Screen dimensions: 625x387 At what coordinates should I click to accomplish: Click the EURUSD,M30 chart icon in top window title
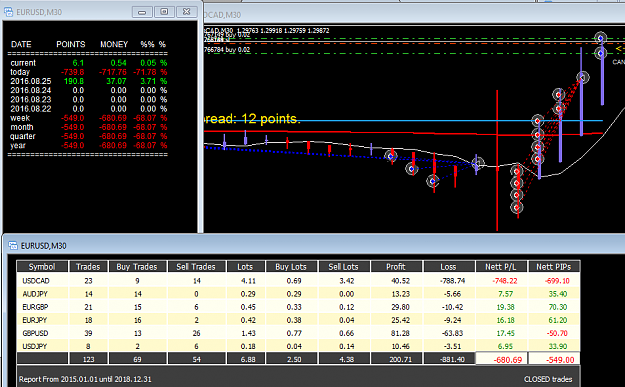pos(8,12)
